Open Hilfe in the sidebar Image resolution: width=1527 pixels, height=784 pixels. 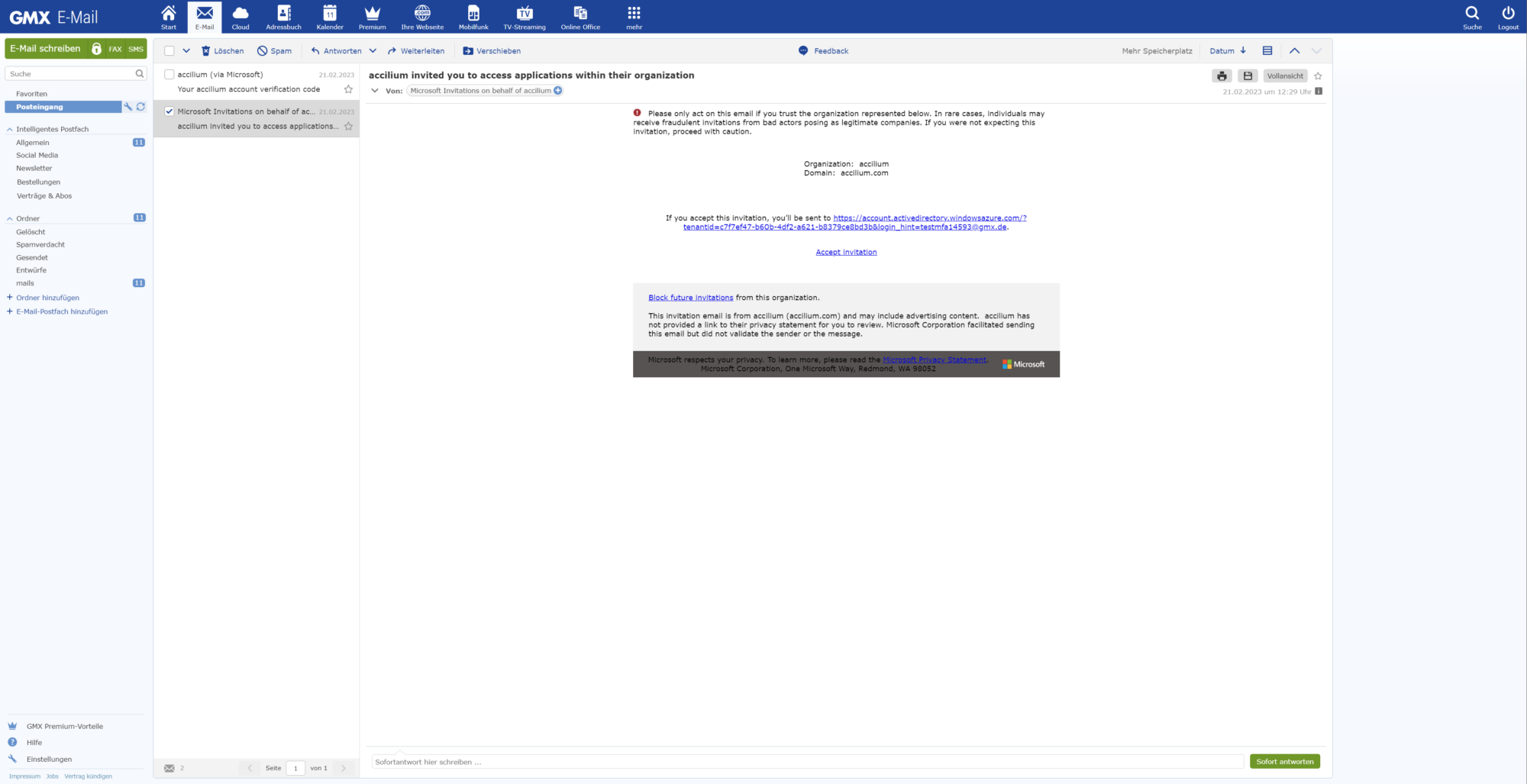[34, 743]
